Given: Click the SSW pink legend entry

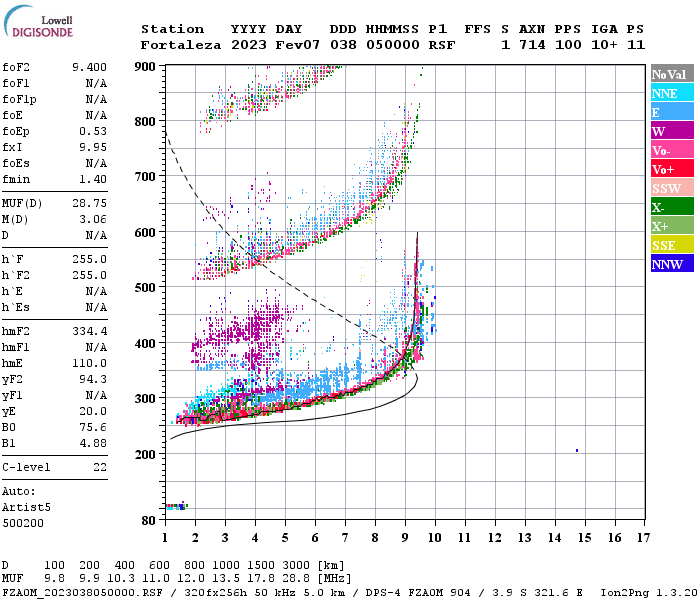Looking at the screenshot, I should [671, 188].
